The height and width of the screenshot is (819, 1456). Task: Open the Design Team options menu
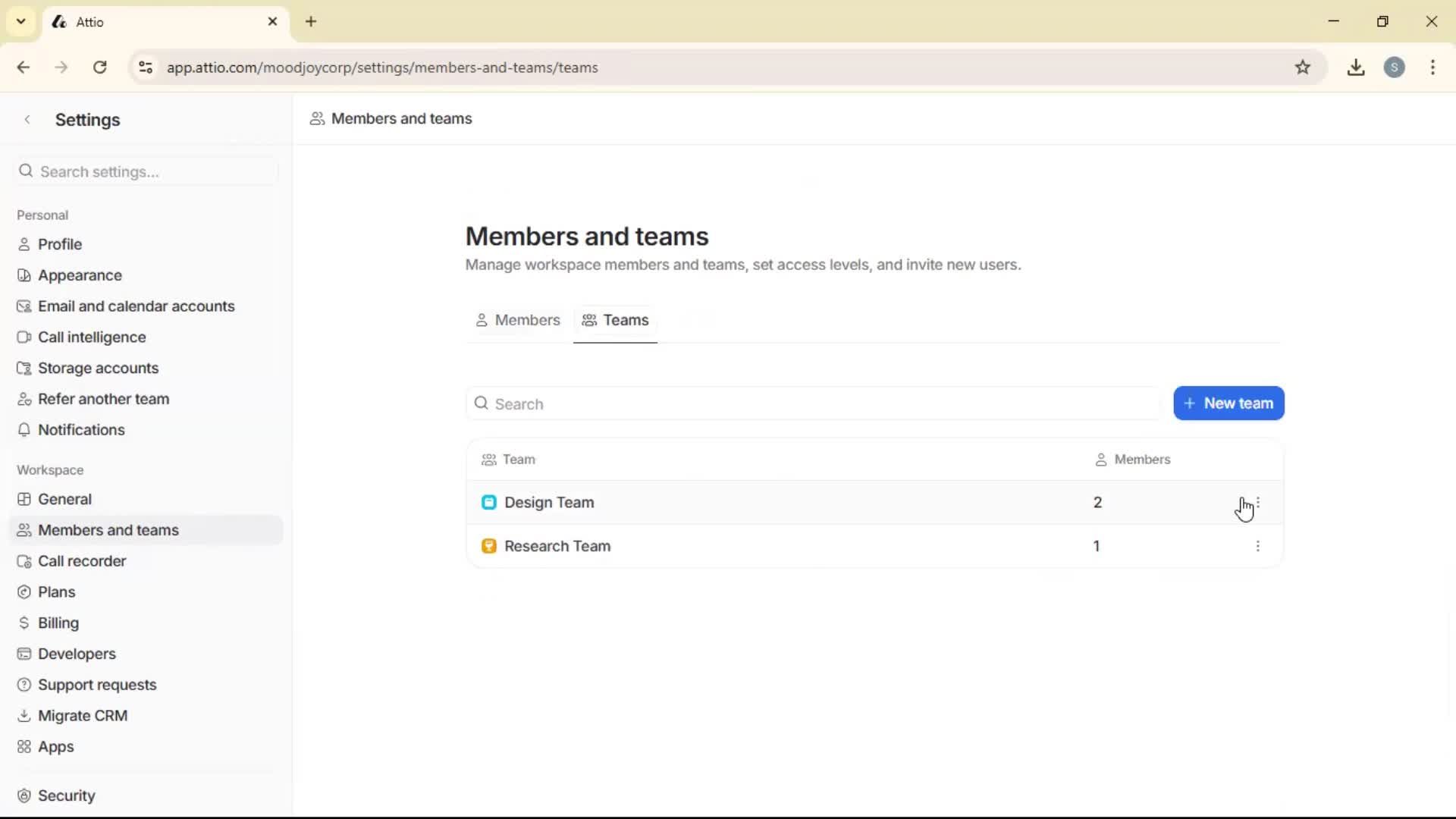[1258, 502]
